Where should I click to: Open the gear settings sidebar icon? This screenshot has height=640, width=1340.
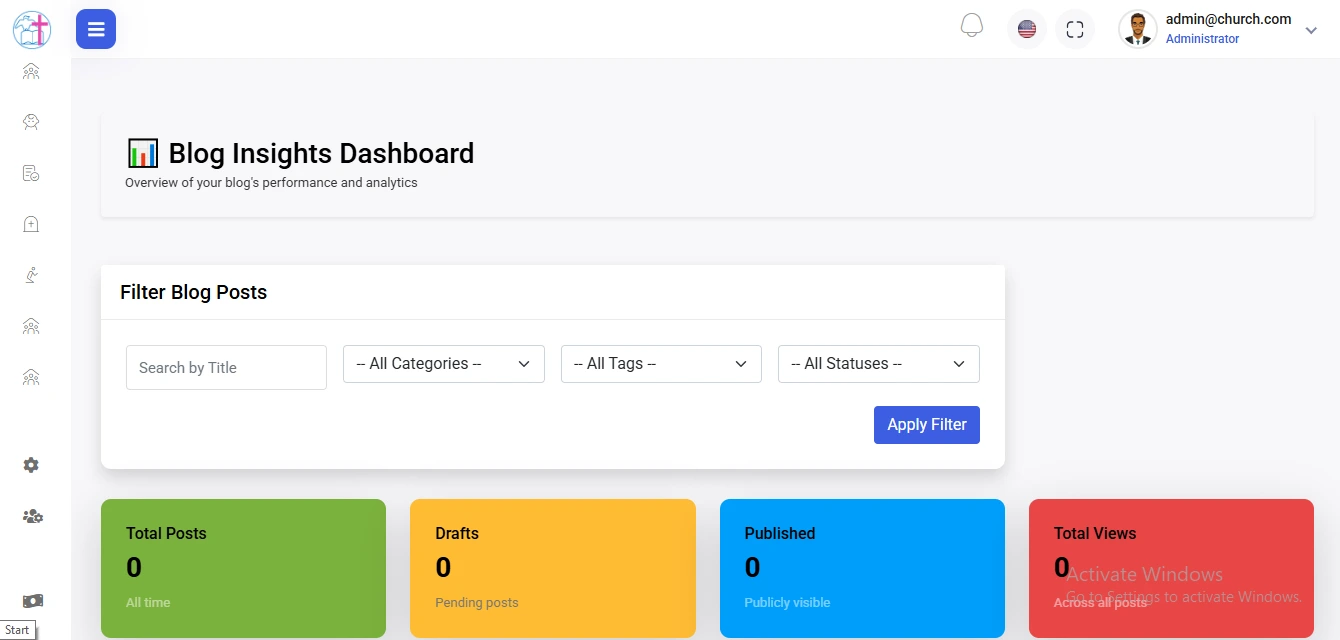point(31,465)
